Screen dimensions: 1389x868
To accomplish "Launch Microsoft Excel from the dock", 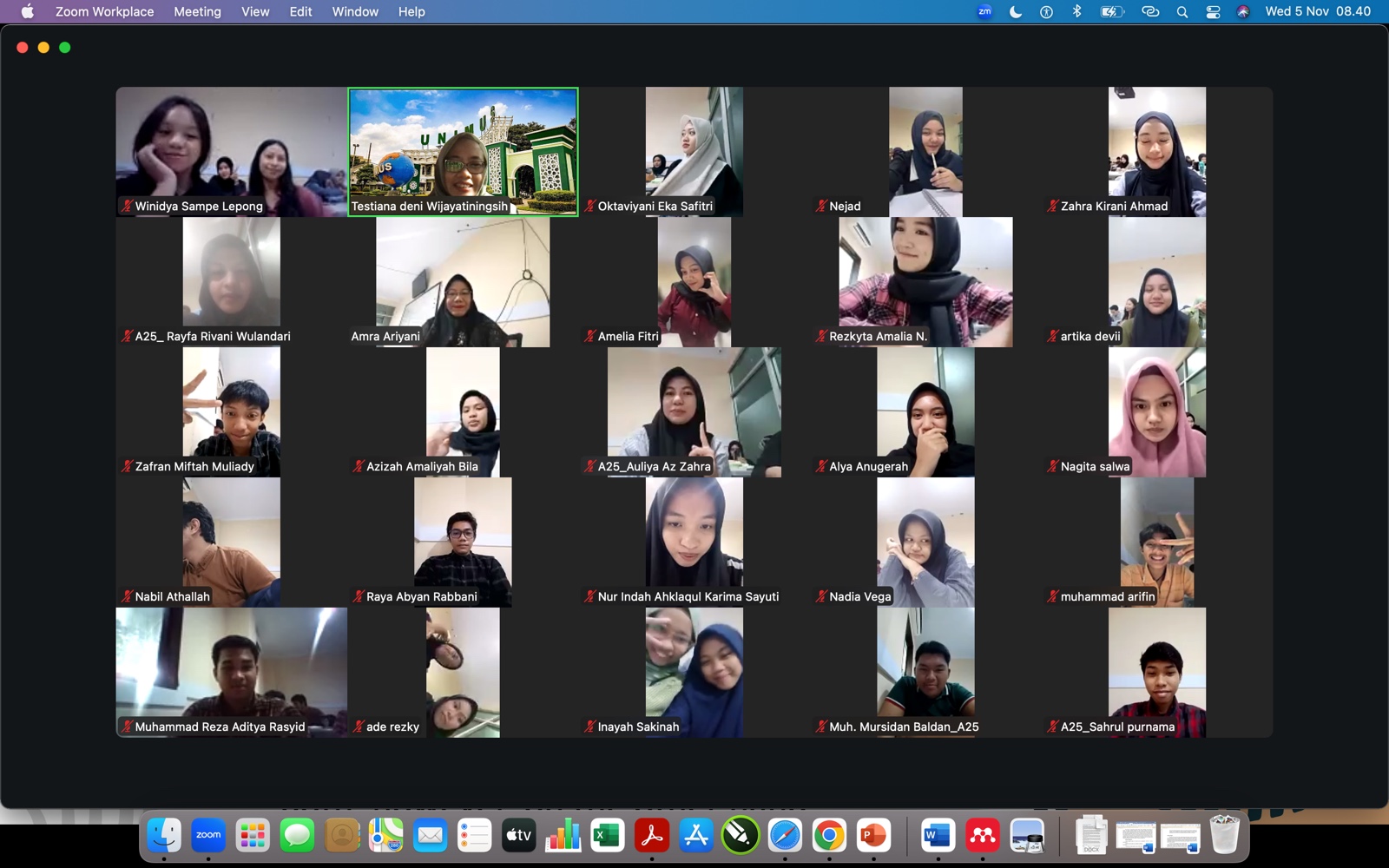I will tap(607, 835).
